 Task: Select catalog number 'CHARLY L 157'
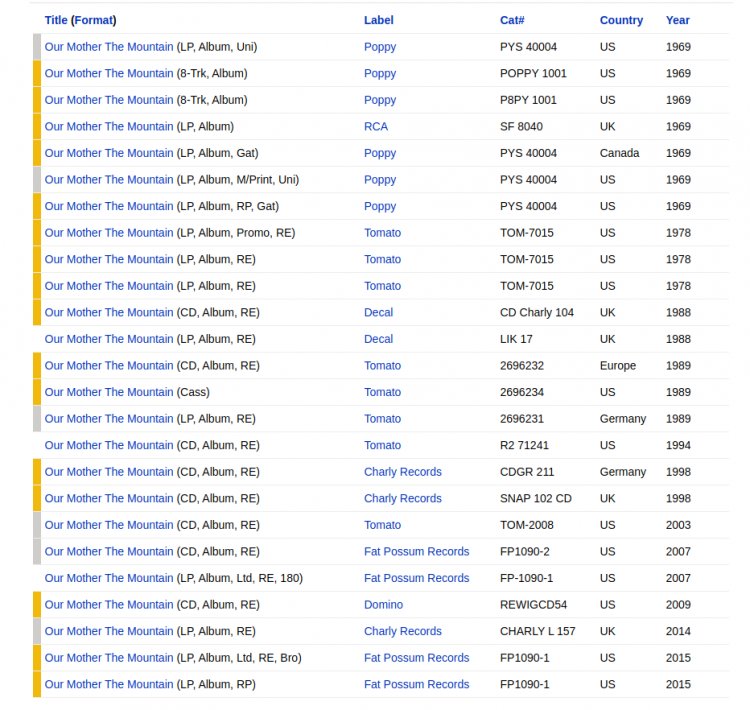click(538, 631)
